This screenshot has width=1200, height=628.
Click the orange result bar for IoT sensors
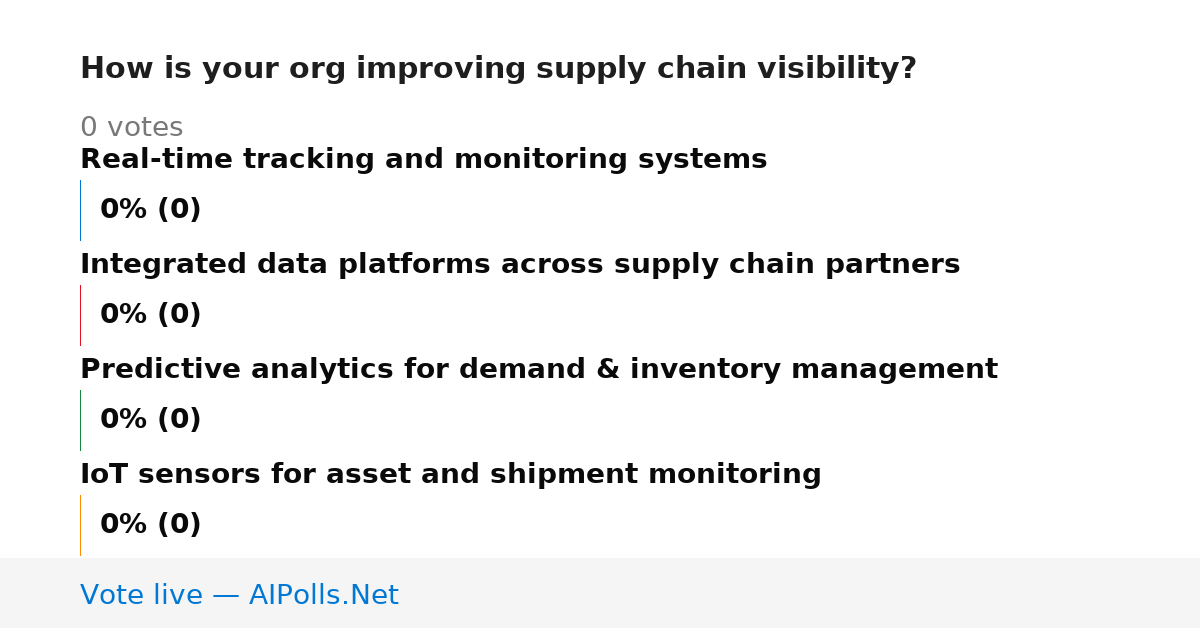pos(80,525)
